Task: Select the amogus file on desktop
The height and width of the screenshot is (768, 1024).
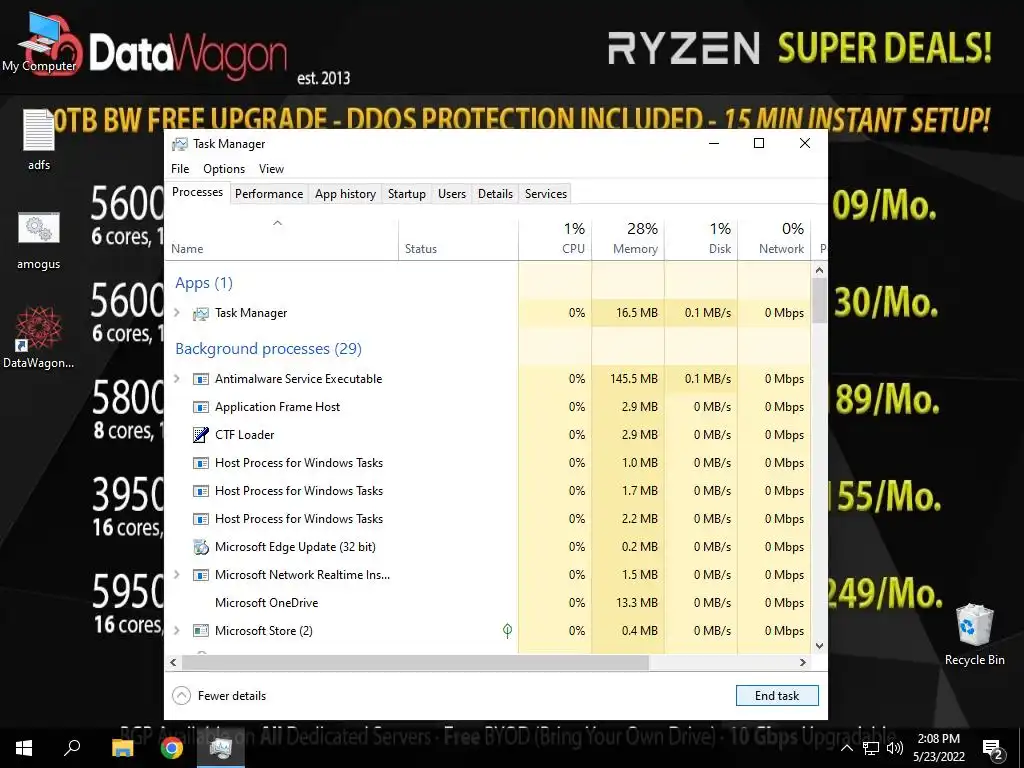Action: pos(39,240)
